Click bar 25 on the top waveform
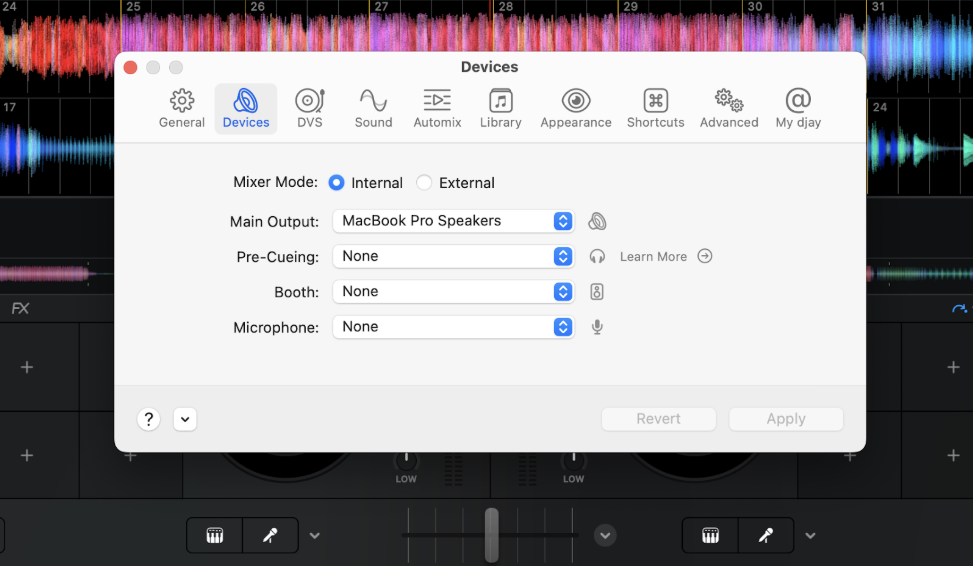The height and width of the screenshot is (566, 974). click(x=132, y=7)
